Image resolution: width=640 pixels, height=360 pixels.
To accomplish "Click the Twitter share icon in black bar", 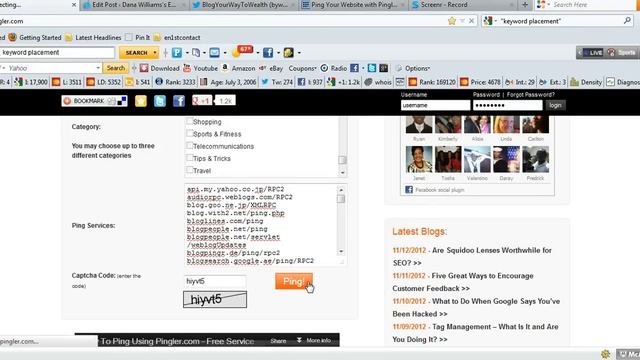I will (x=160, y=101).
